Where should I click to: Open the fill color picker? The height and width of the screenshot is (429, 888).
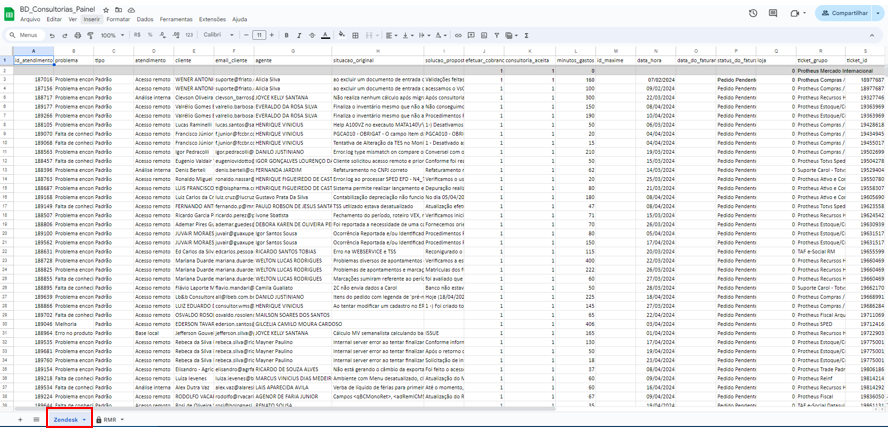coord(342,35)
